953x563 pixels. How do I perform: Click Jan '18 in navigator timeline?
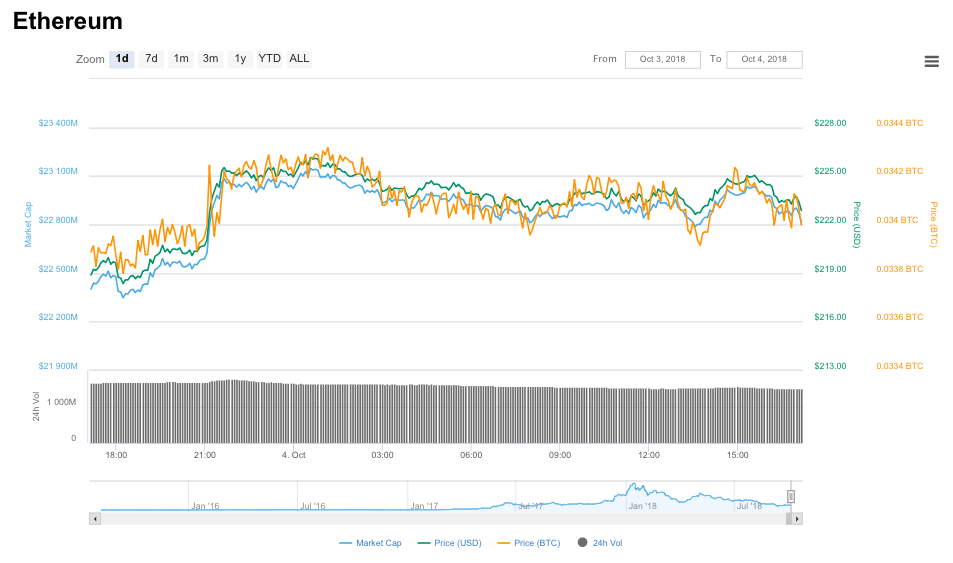[x=642, y=506]
